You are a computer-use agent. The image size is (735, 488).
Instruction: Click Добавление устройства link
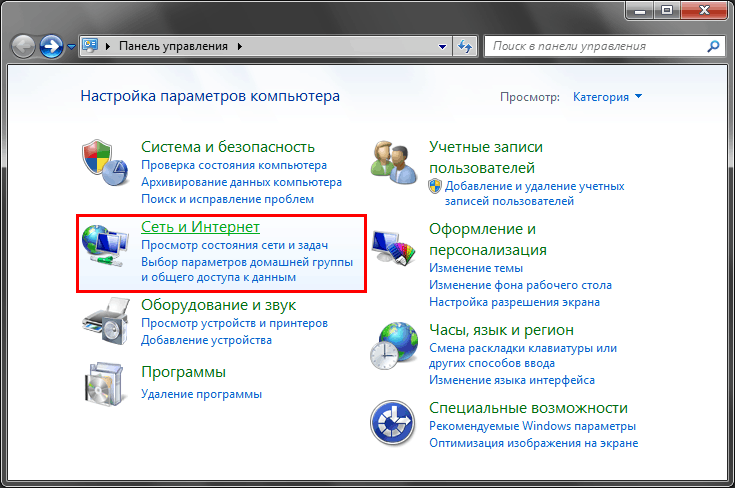point(206,340)
